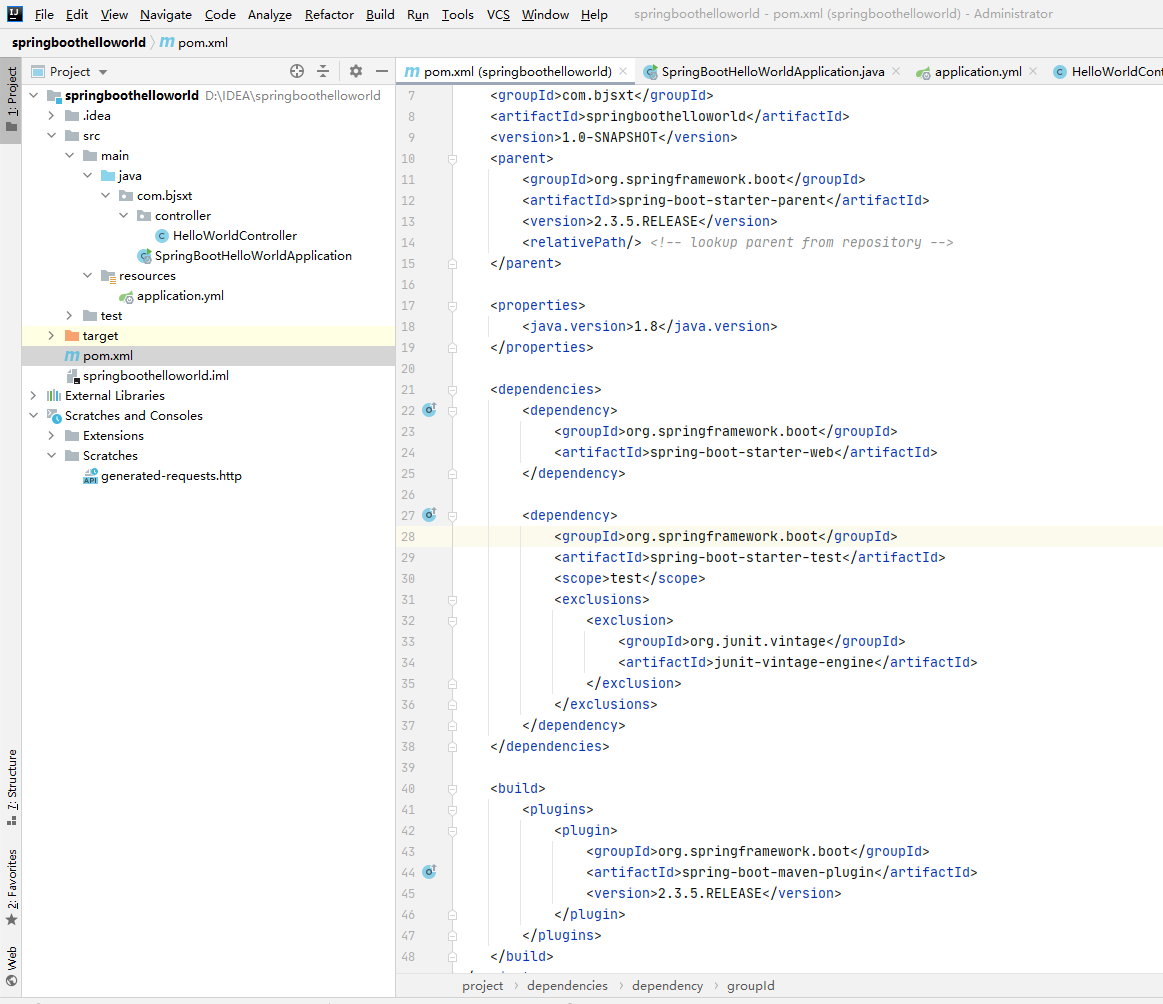Select springboothelloworld.iml file in tree
Image resolution: width=1163 pixels, height=1004 pixels.
click(155, 376)
